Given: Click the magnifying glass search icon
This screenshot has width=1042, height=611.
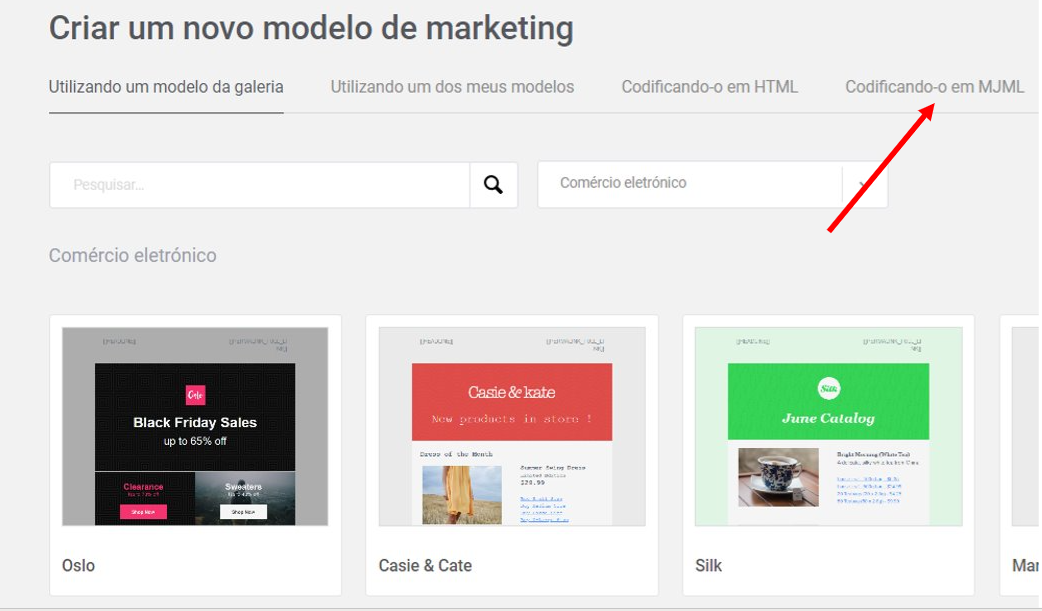Looking at the screenshot, I should [493, 185].
